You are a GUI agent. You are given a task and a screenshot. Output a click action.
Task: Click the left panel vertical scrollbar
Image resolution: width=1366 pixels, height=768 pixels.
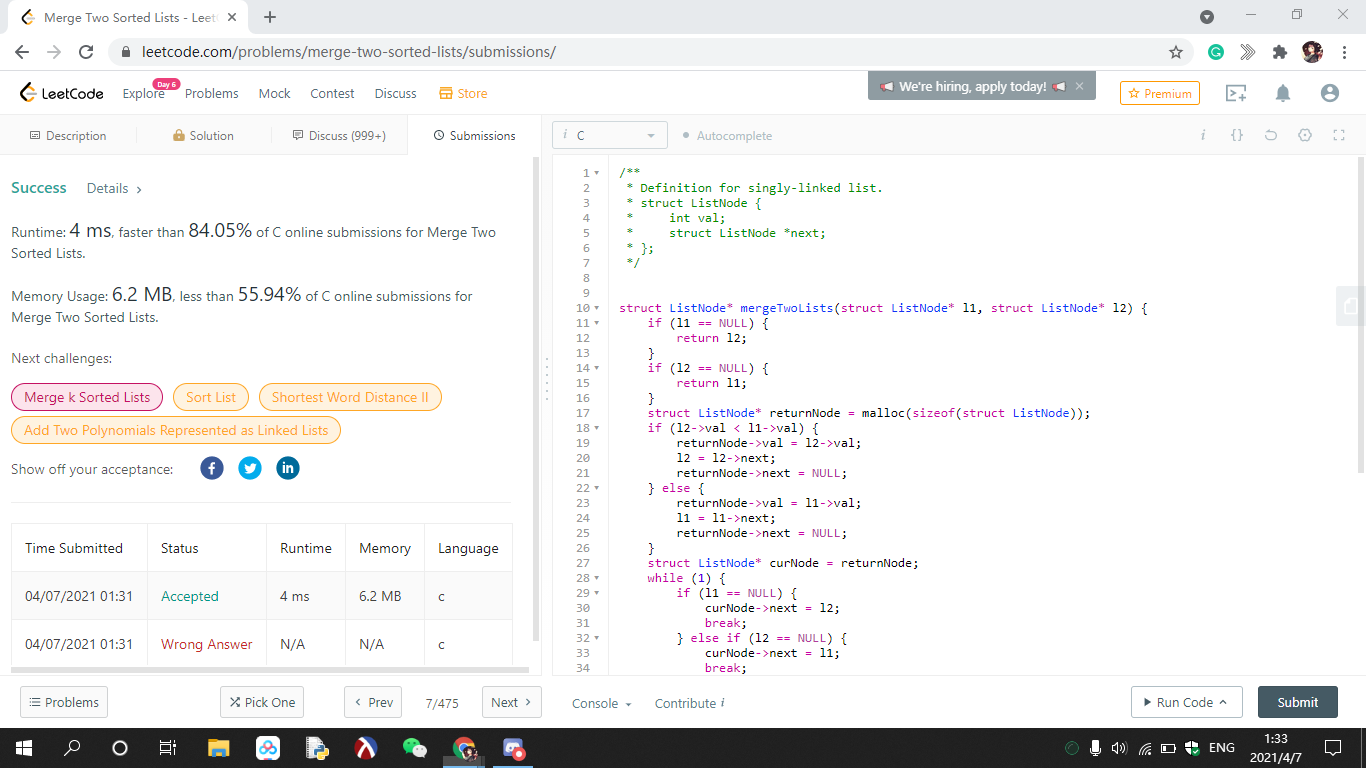536,398
